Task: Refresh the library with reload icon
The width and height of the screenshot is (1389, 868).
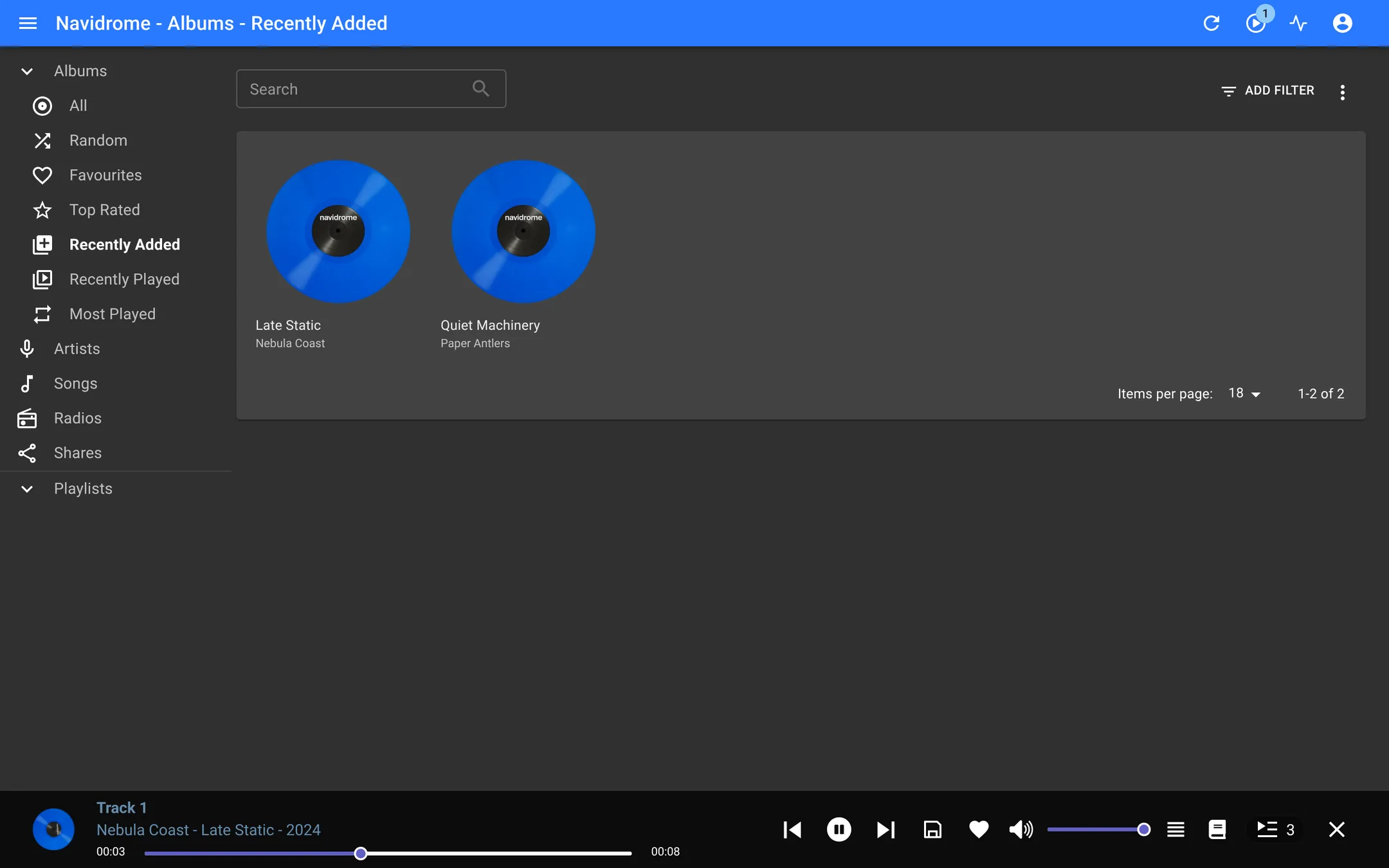Action: point(1212,23)
